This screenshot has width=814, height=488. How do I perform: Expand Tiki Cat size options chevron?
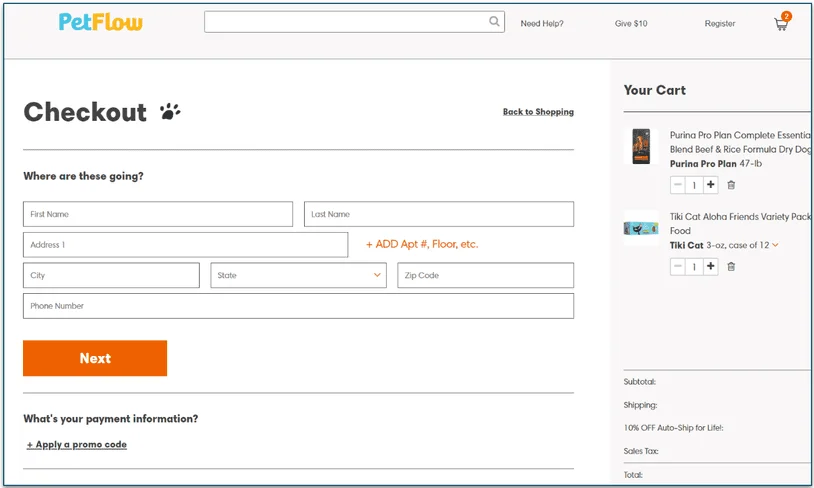coord(775,245)
